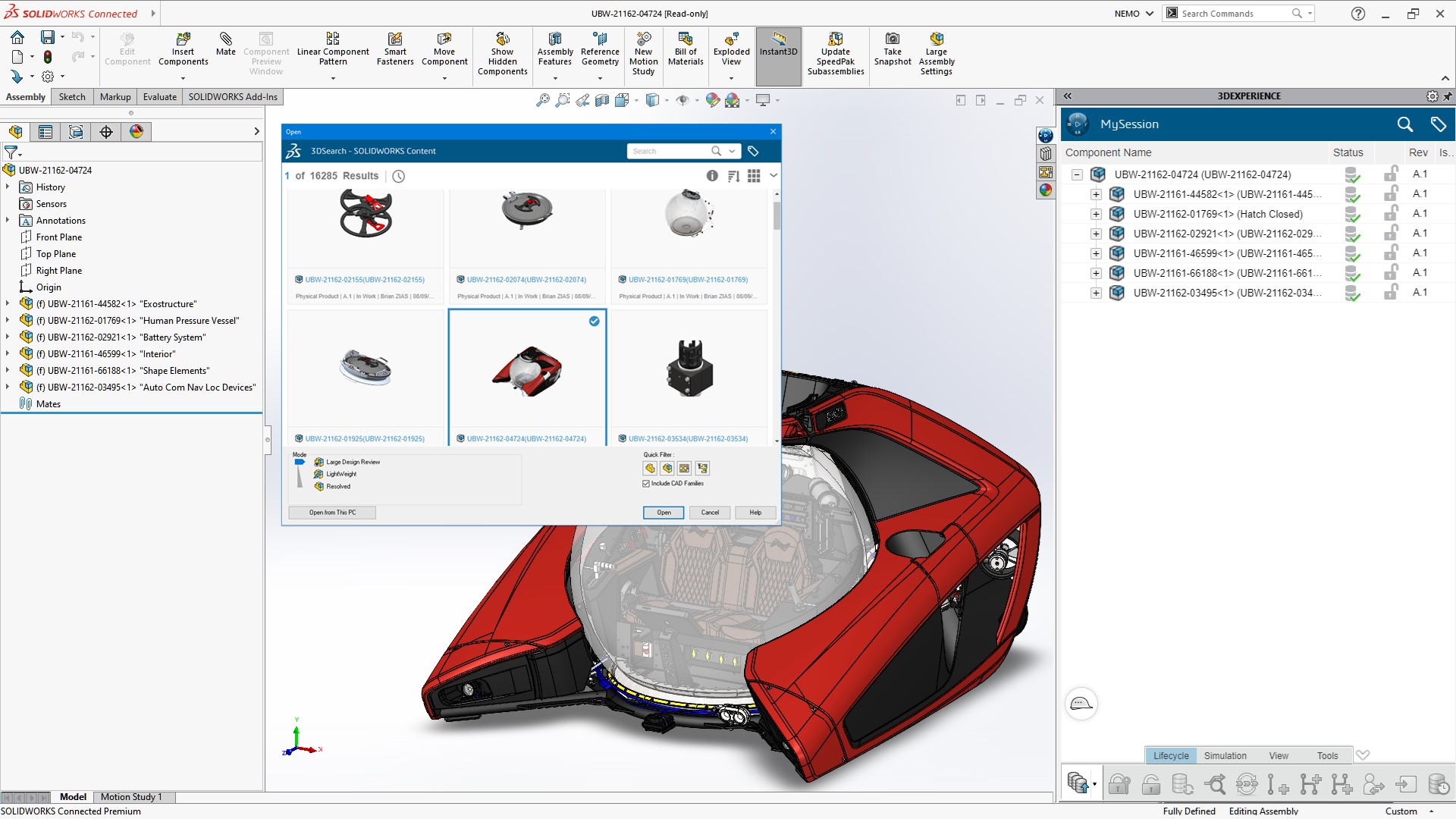This screenshot has width=1456, height=819.
Task: Click the Take Snapshot tool
Action: point(893,47)
